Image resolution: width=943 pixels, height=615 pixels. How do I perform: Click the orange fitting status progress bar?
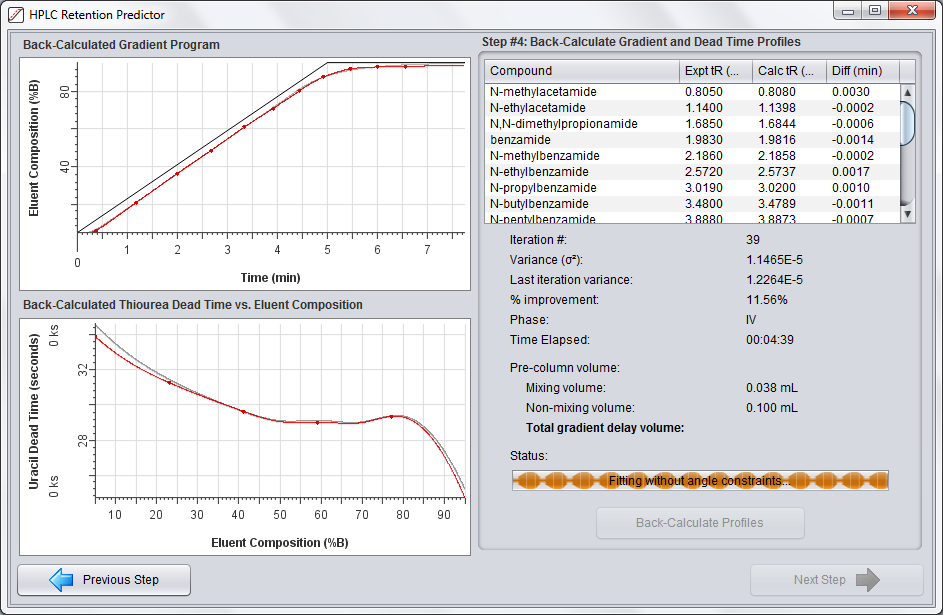[700, 481]
